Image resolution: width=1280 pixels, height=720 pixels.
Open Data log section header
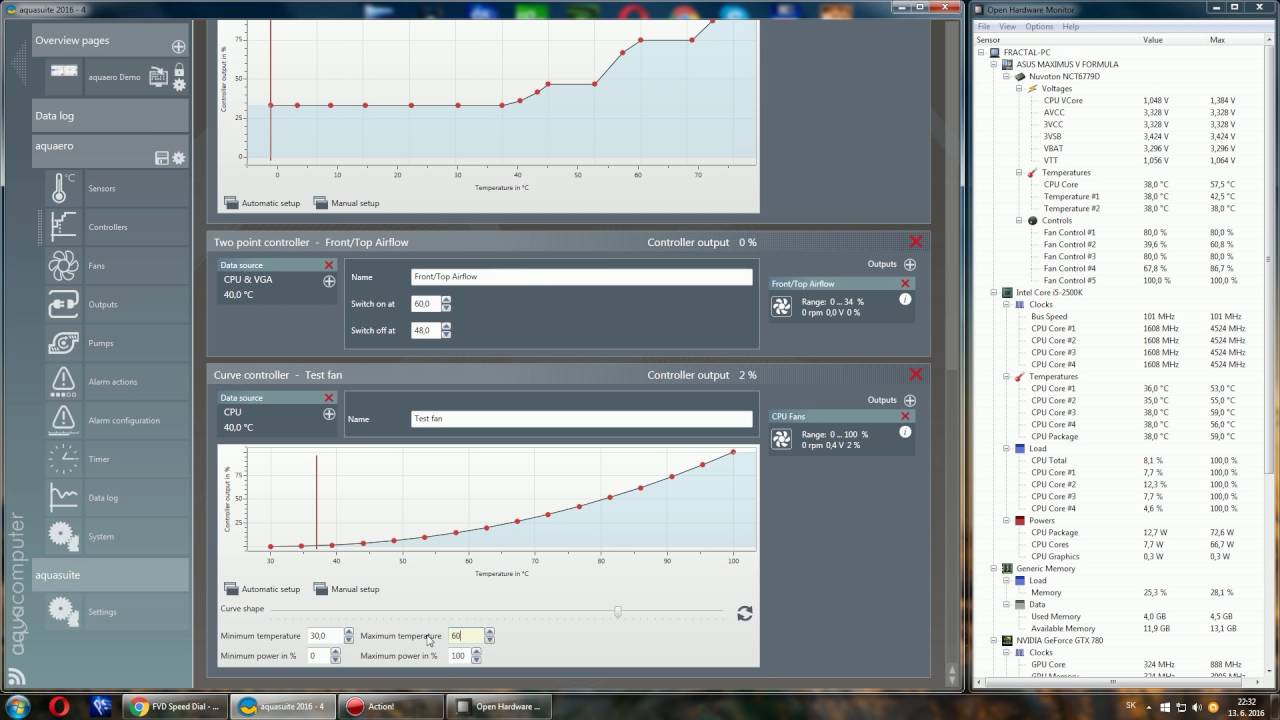click(110, 116)
